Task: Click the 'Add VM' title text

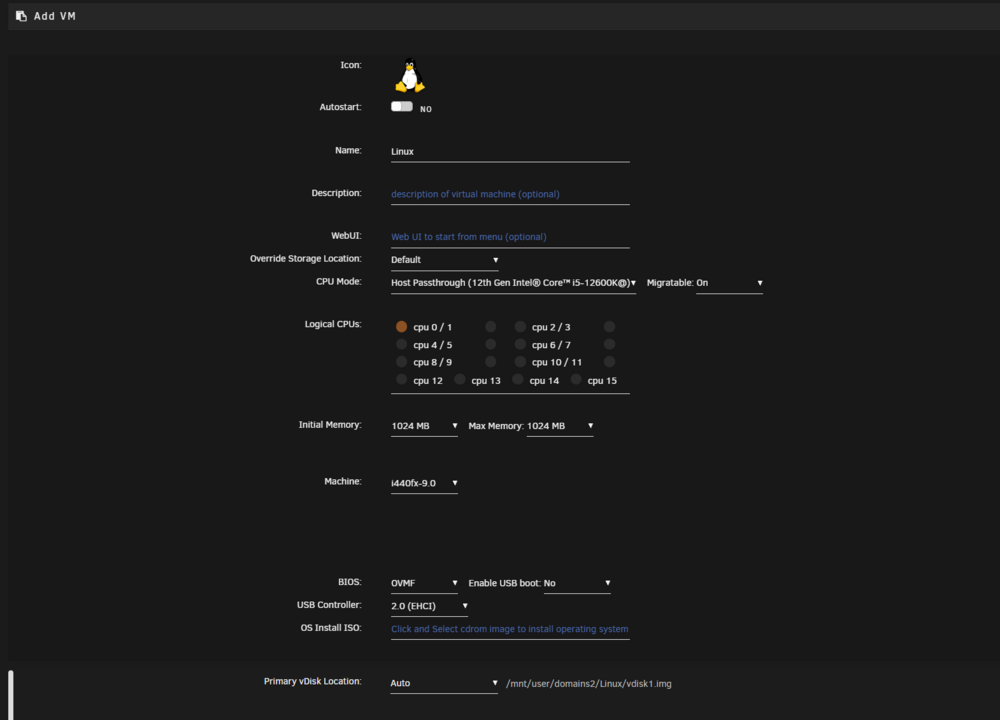Action: click(55, 16)
